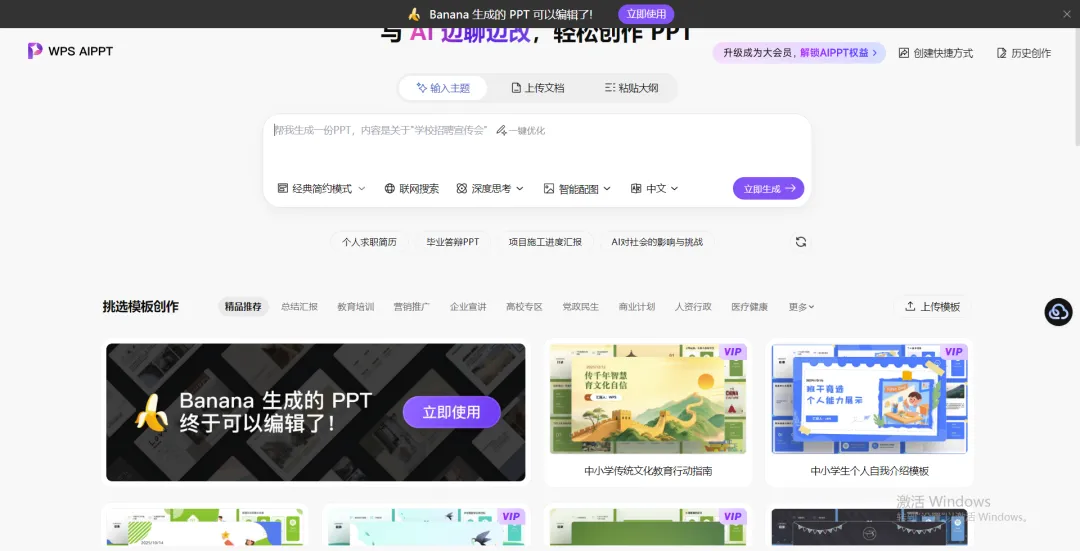Click the 一键优化 text button
The height and width of the screenshot is (551, 1080).
527,130
